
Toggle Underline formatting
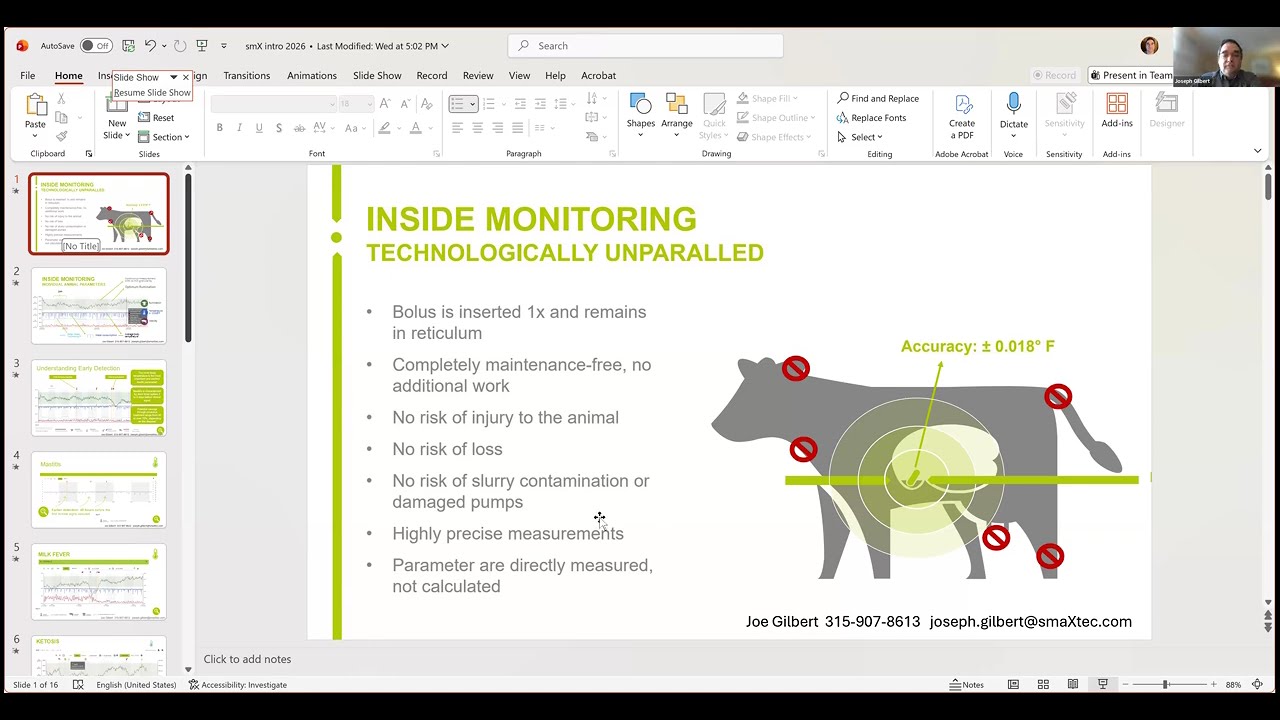coord(259,128)
